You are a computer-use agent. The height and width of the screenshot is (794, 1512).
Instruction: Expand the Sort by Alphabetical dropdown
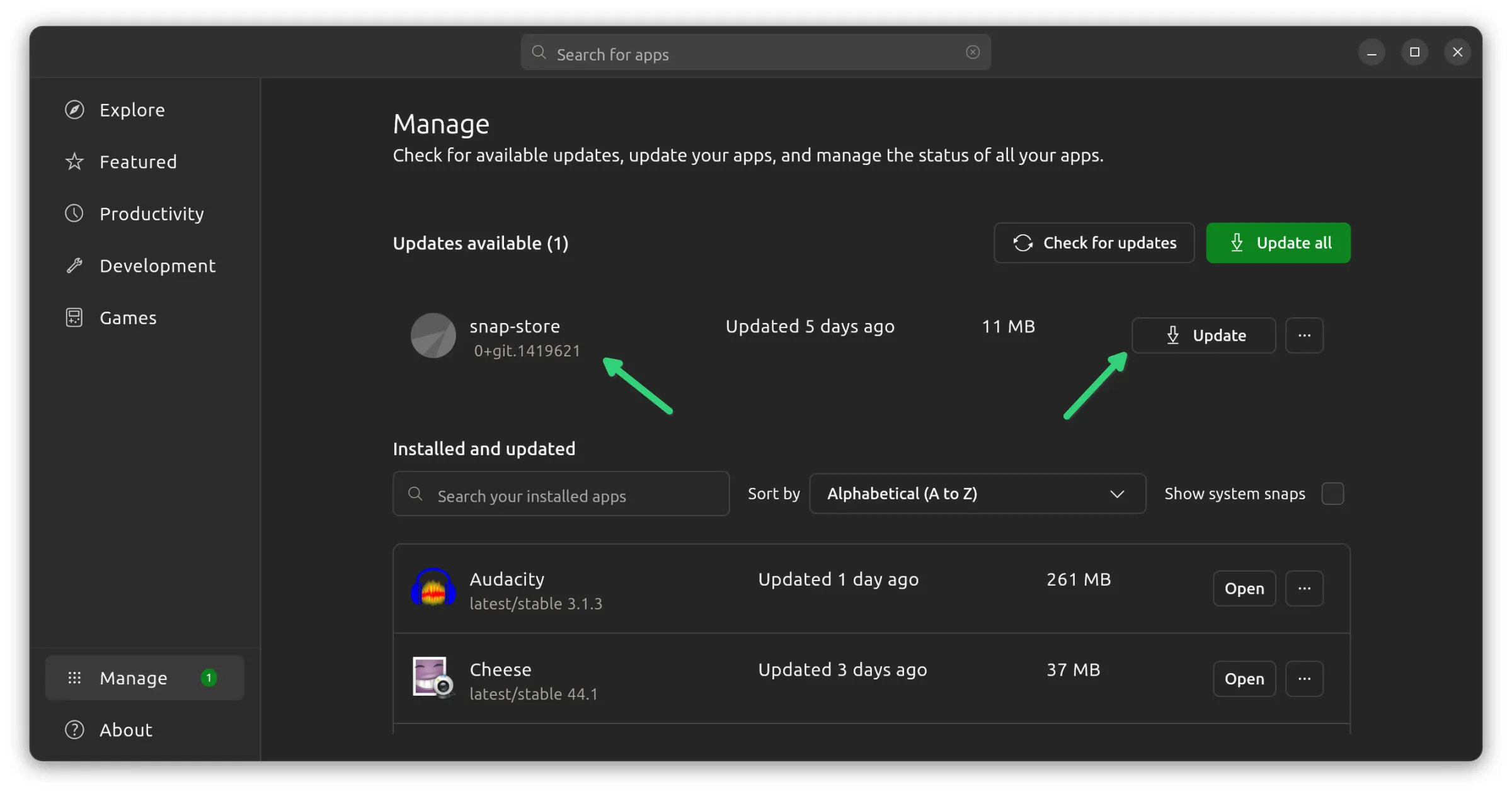click(x=977, y=494)
